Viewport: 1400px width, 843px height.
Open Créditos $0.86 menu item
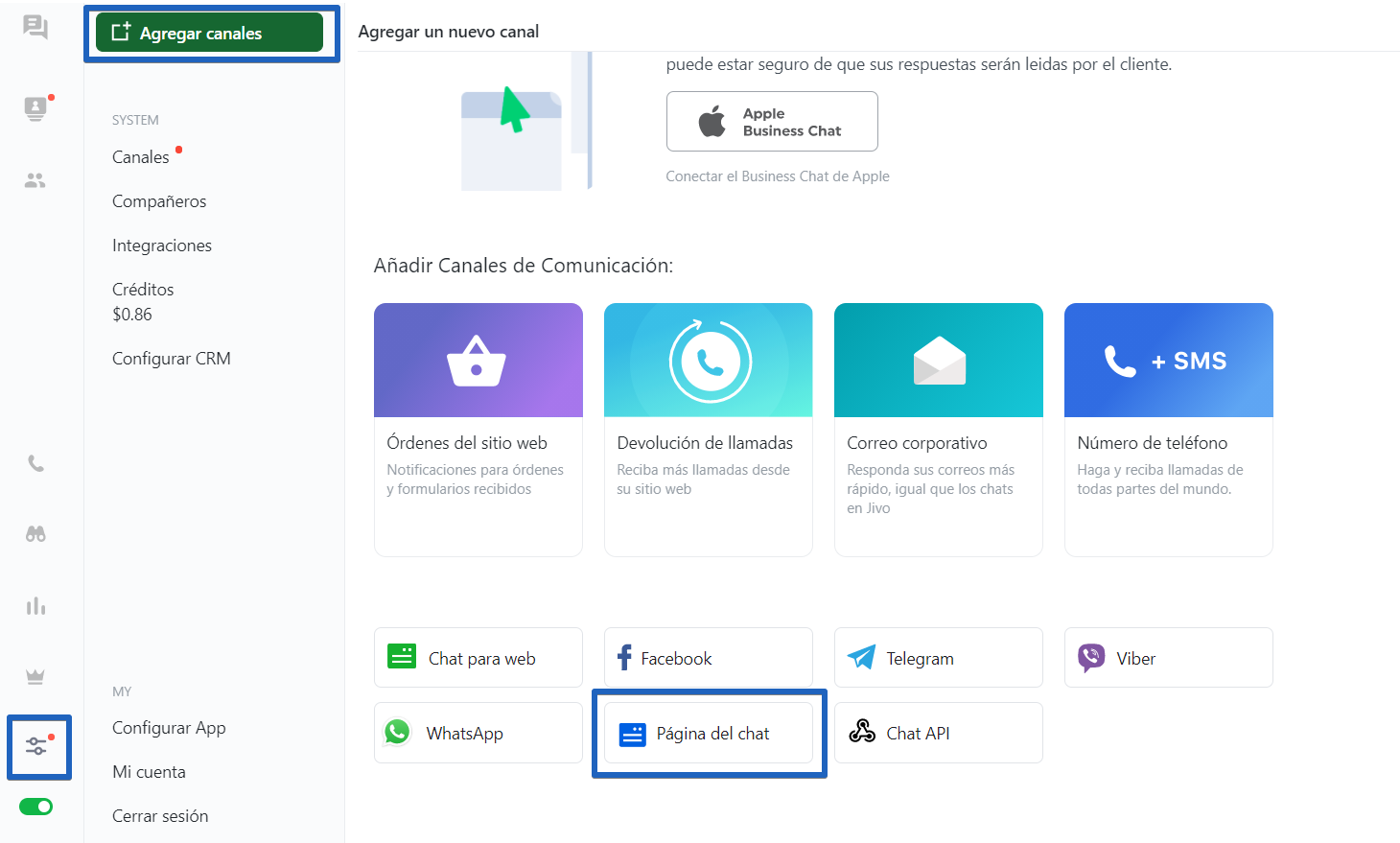[x=143, y=302]
